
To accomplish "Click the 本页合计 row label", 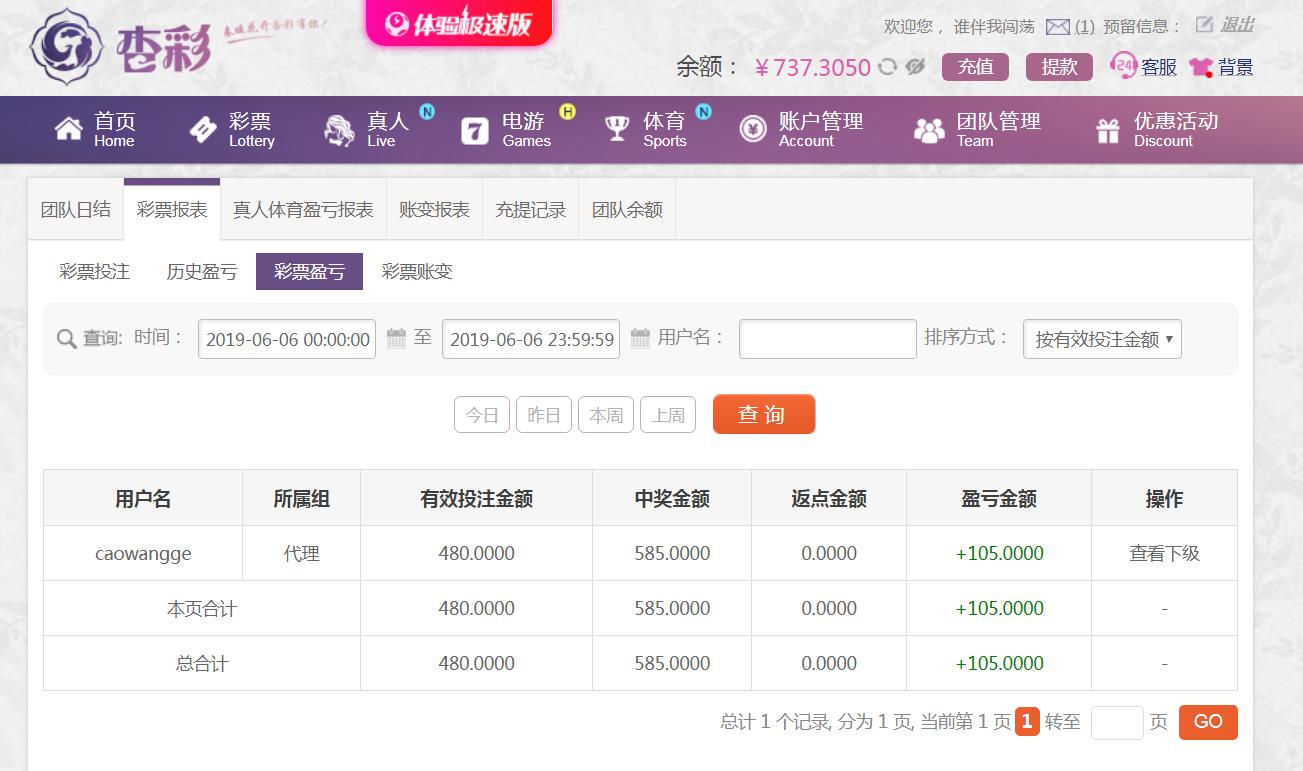I will (x=202, y=608).
